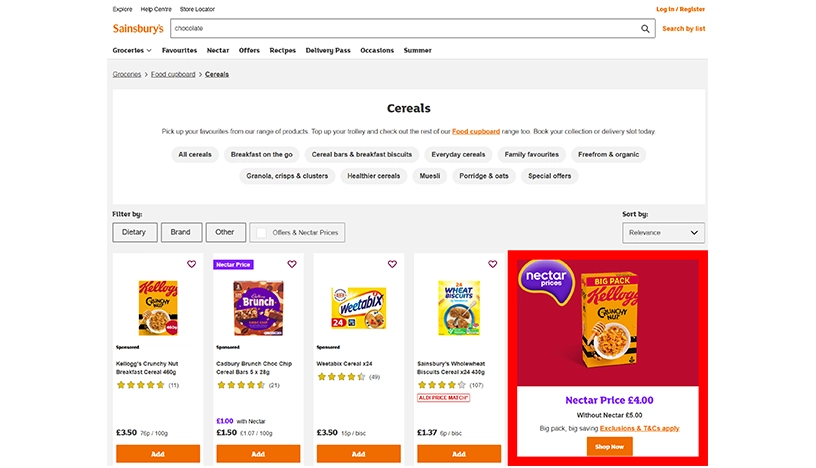
Task: Click the search magnifier icon
Action: point(646,29)
